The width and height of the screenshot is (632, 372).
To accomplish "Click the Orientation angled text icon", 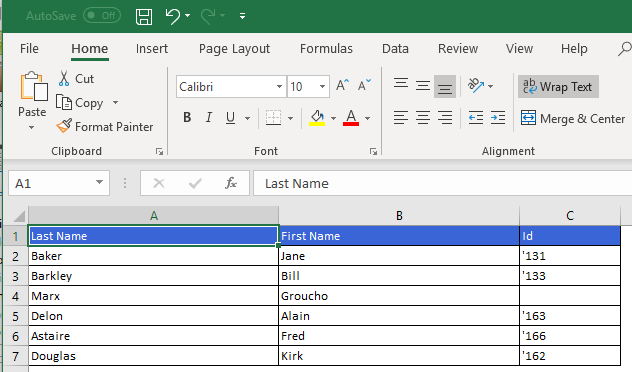I will click(476, 85).
